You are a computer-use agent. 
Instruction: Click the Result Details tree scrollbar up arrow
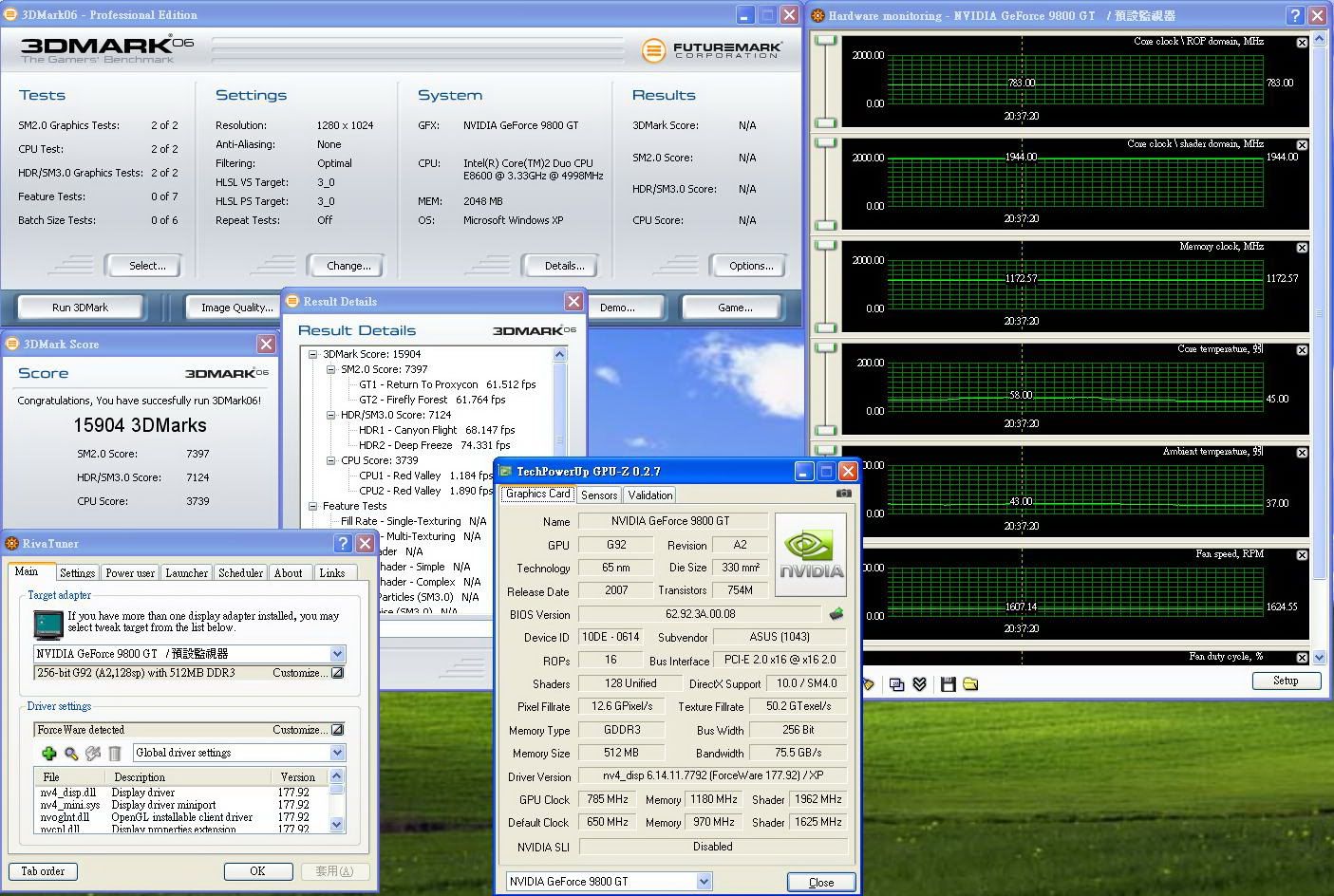point(559,355)
